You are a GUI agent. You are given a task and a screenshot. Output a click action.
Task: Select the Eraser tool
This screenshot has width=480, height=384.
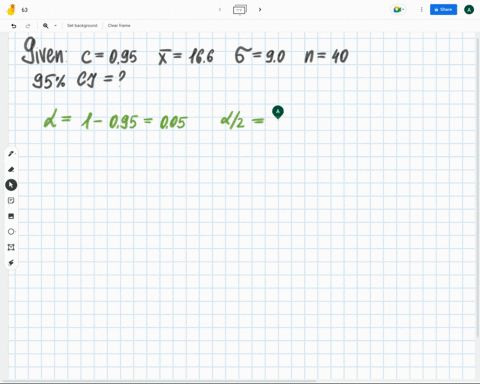click(11, 169)
